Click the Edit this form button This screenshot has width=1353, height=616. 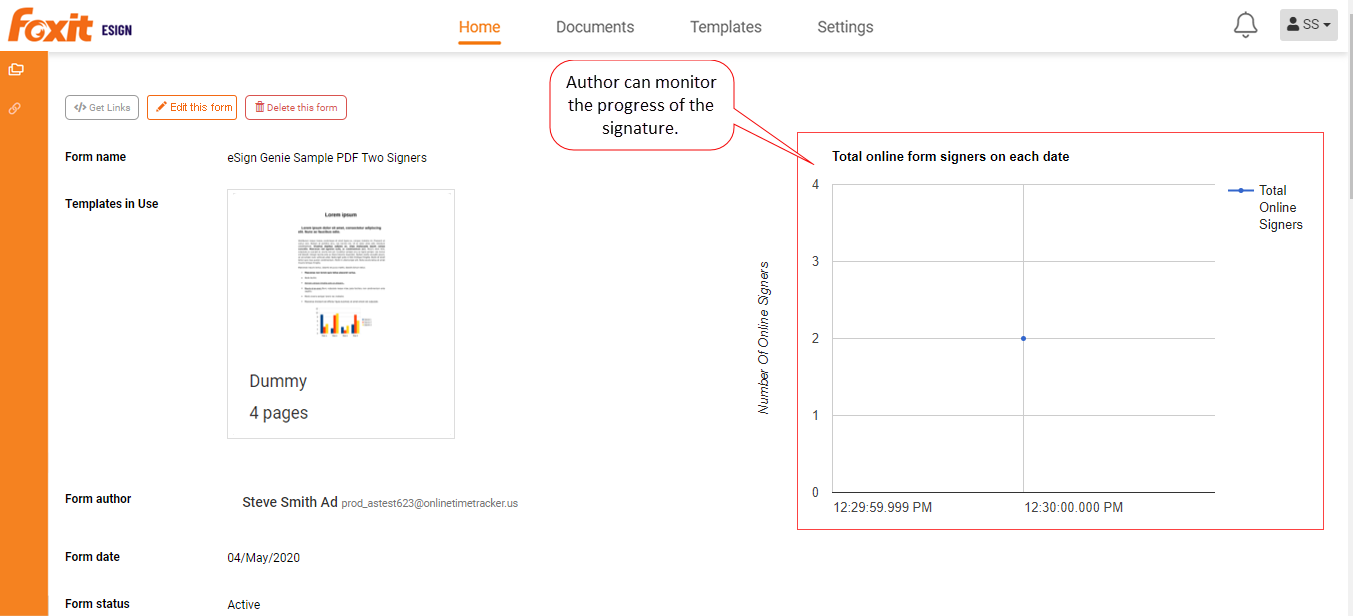pos(192,107)
